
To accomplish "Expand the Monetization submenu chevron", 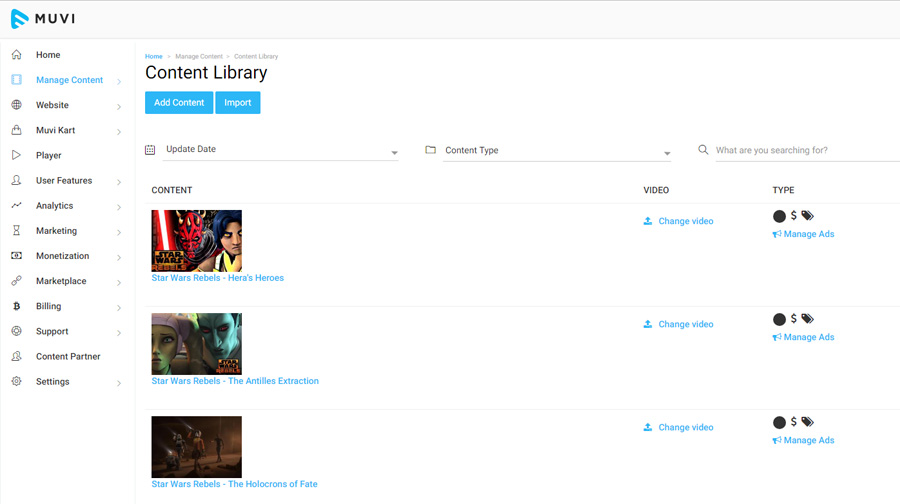I will (119, 258).
